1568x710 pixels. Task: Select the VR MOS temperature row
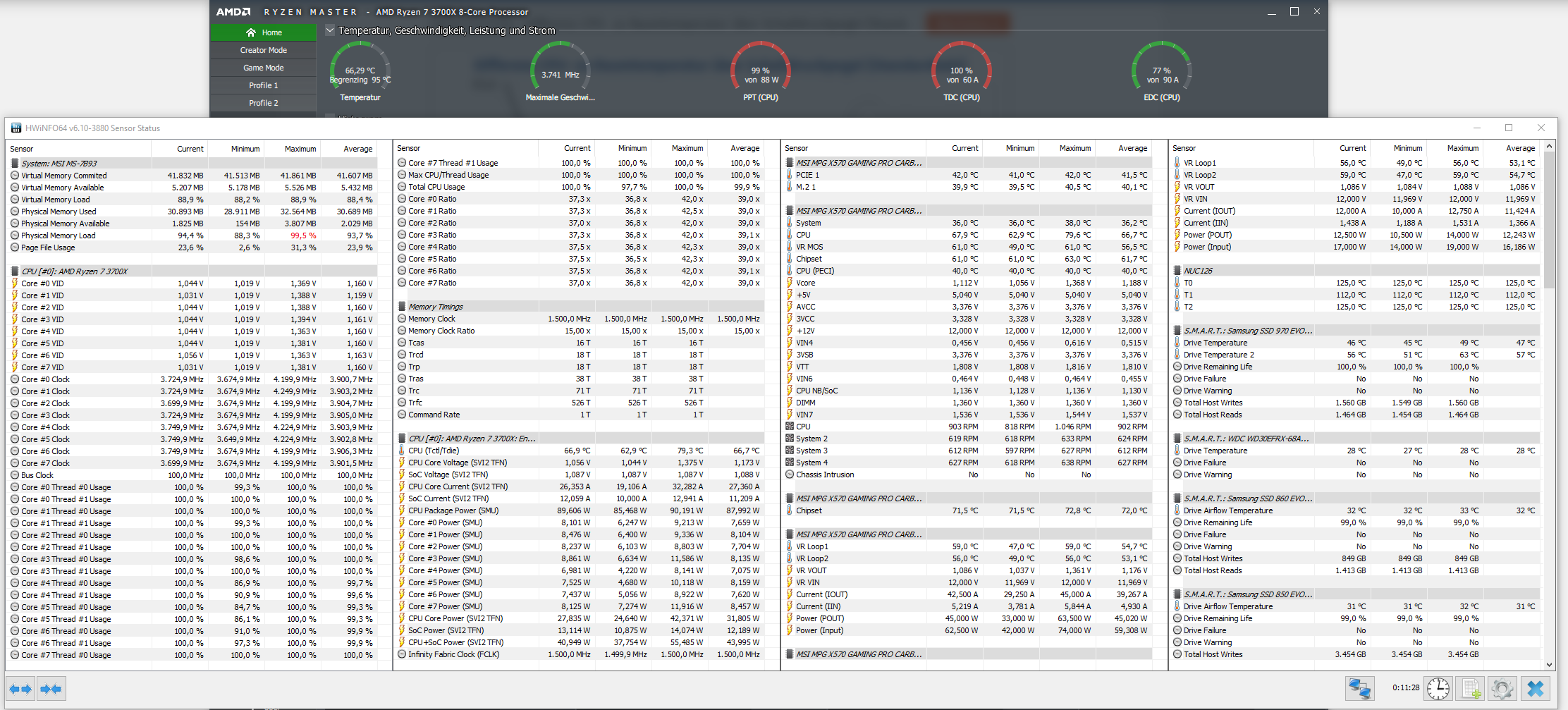(x=968, y=247)
